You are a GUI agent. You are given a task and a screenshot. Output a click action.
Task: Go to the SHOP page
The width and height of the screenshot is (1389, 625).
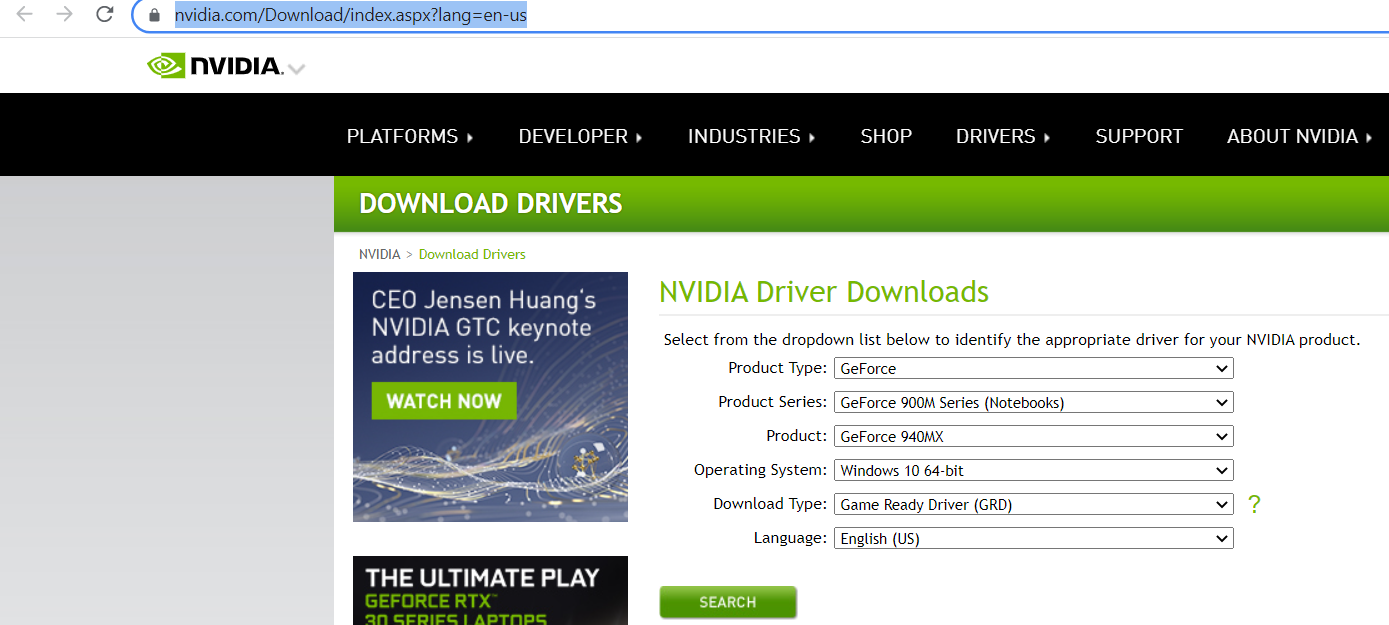pyautogui.click(x=886, y=136)
